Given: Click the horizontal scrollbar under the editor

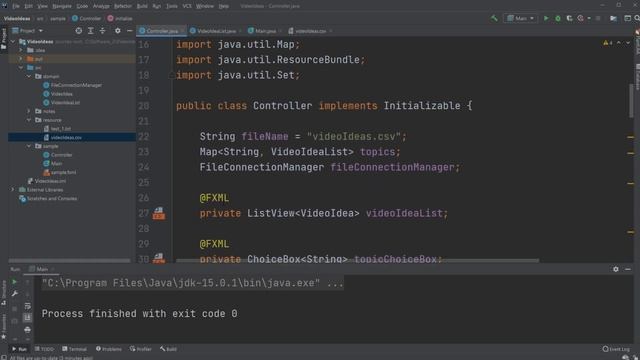Looking at the screenshot, I should [357, 260].
